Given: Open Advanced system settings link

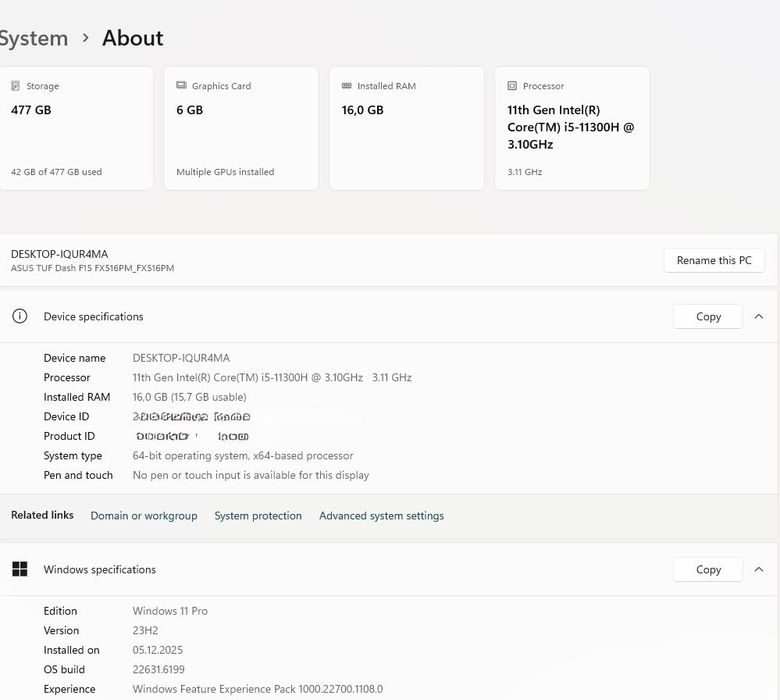Looking at the screenshot, I should coord(382,516).
